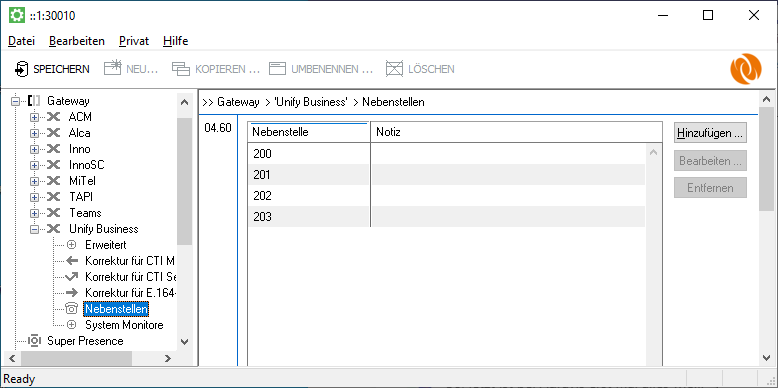Screen dimensions: 778x388
Task: Click the green gear application icon
Action: click(x=17, y=15)
